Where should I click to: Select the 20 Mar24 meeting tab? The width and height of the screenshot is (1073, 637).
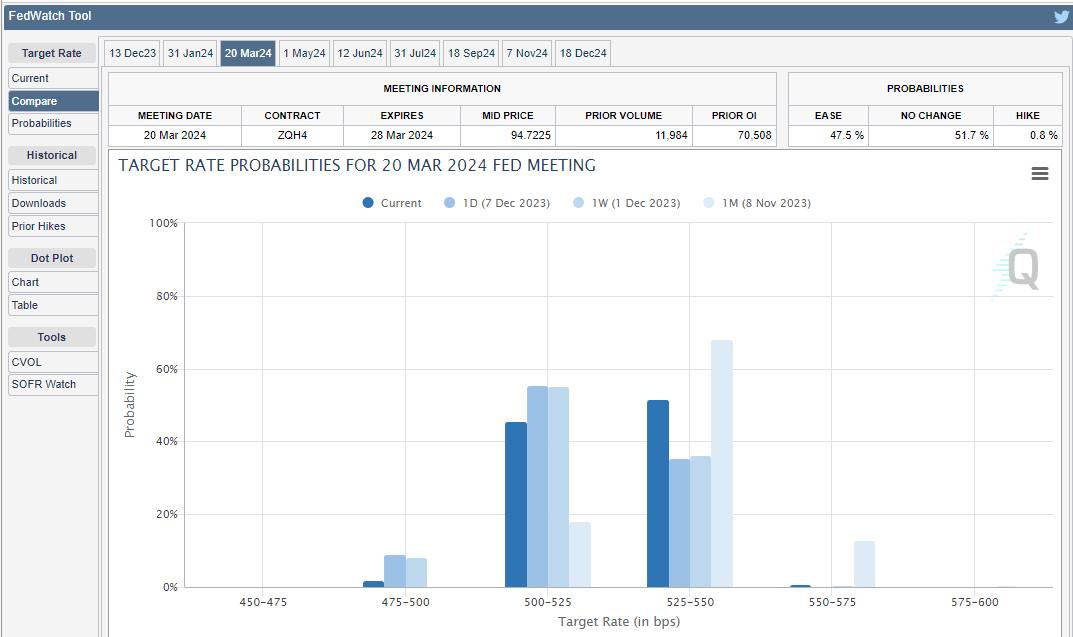(x=248, y=53)
